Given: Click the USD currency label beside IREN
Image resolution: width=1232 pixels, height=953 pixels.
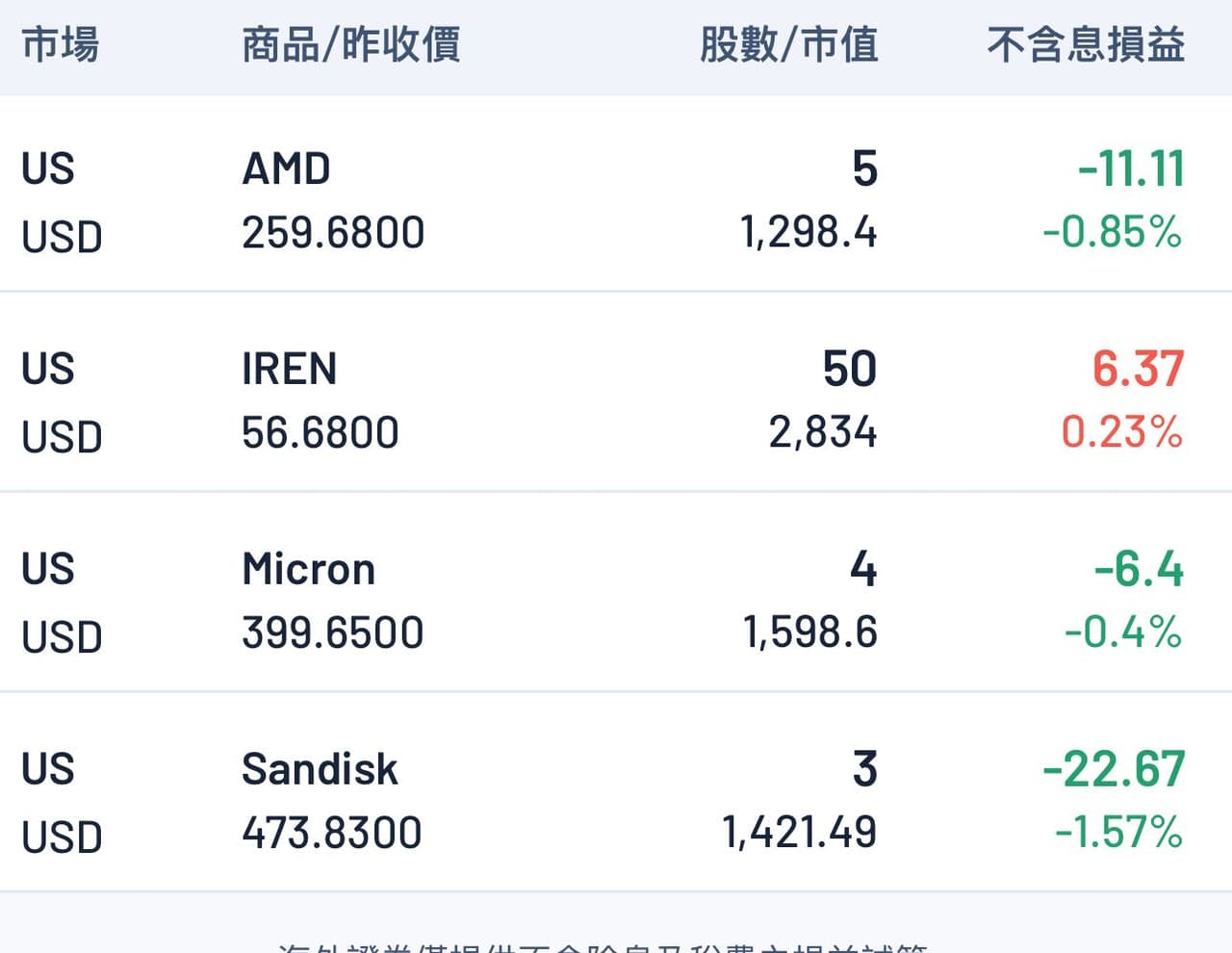Looking at the screenshot, I should point(61,436).
